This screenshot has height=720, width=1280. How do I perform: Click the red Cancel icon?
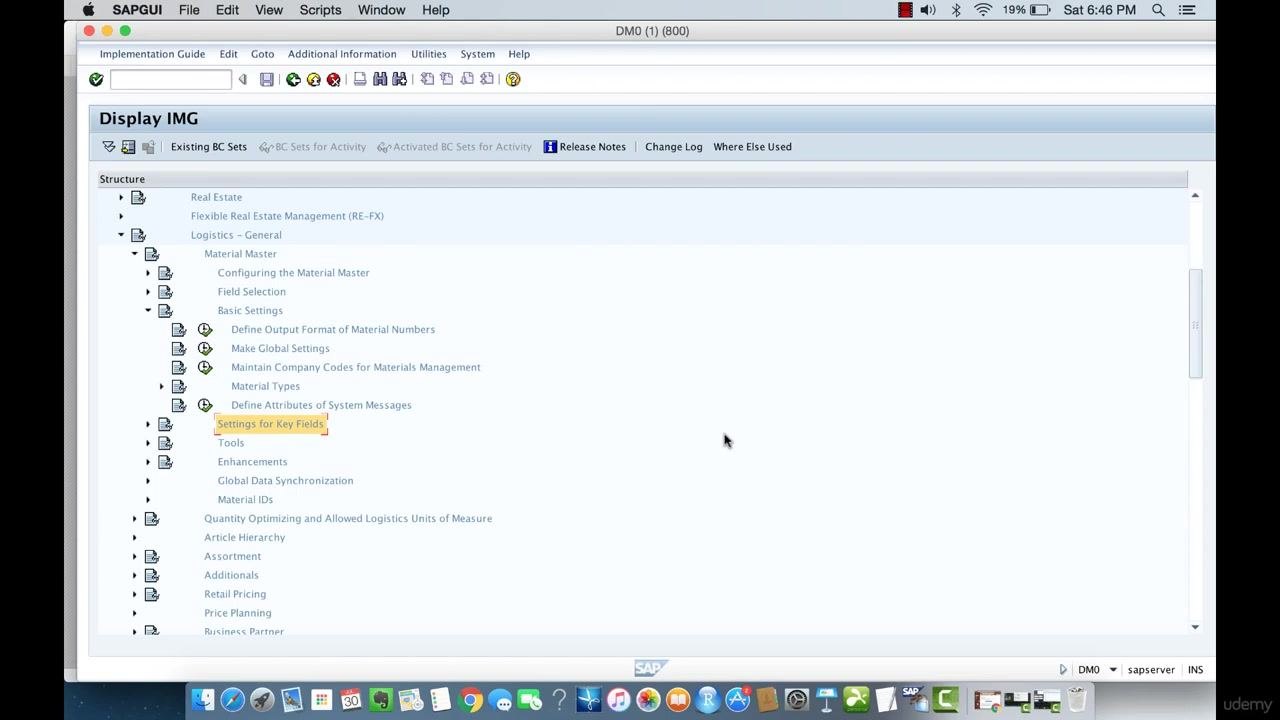click(333, 79)
